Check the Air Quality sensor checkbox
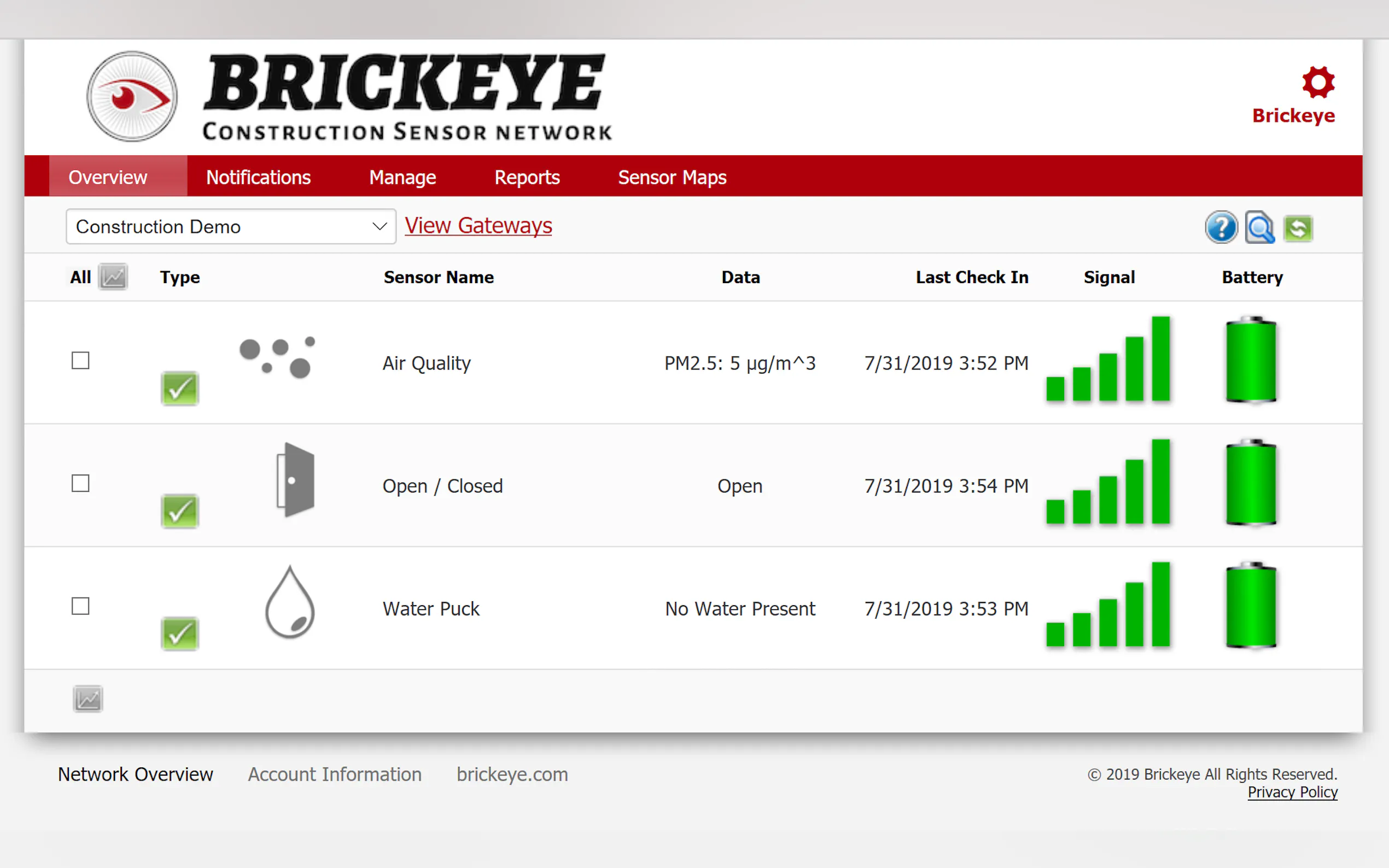This screenshot has height=868, width=1389. (x=80, y=361)
